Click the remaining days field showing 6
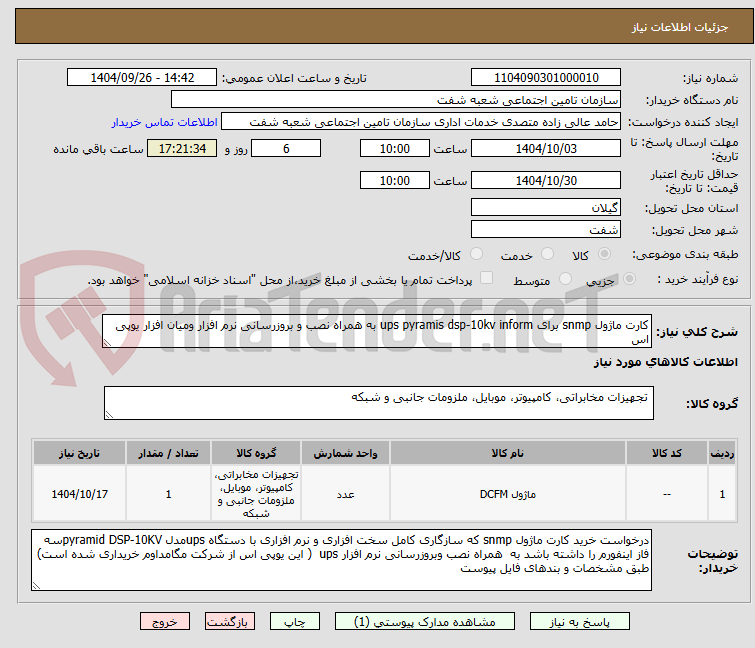This screenshot has height=648, width=755. 286,148
